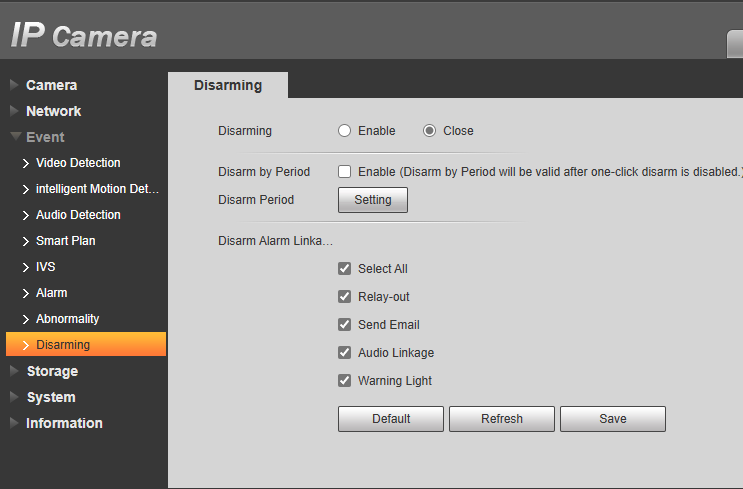Click the chevron beside Video Detection
This screenshot has width=743, height=489.
click(x=26, y=163)
